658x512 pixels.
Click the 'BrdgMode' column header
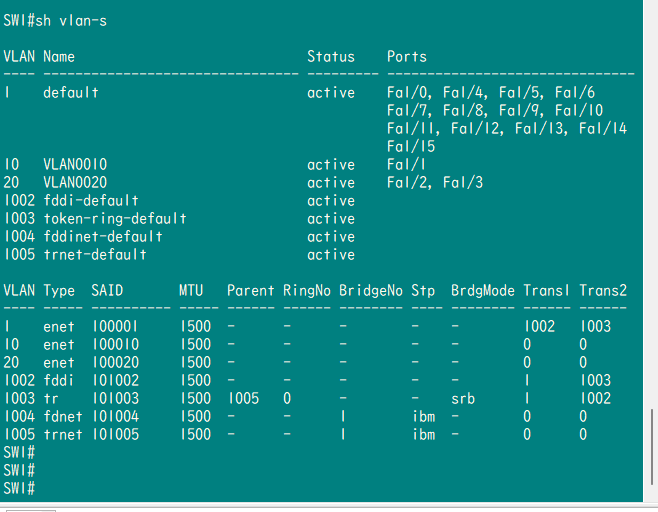coord(483,291)
